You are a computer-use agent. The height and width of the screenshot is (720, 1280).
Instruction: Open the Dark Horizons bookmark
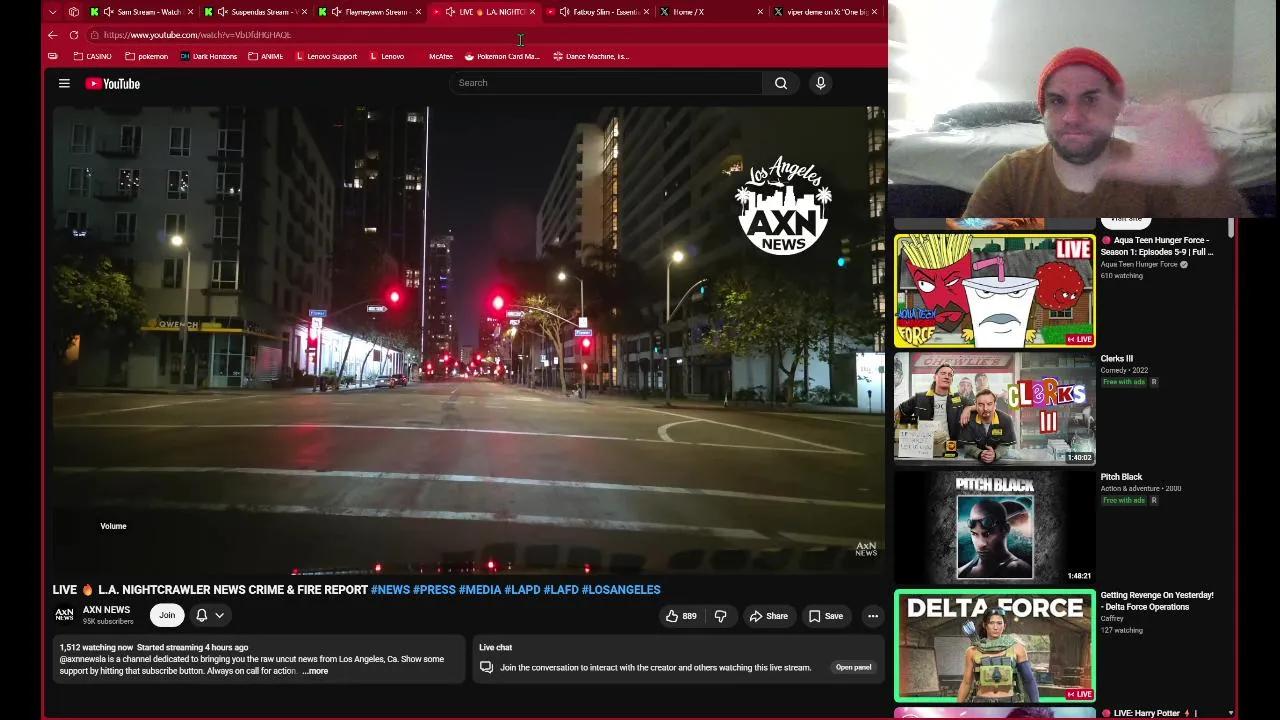(x=208, y=56)
